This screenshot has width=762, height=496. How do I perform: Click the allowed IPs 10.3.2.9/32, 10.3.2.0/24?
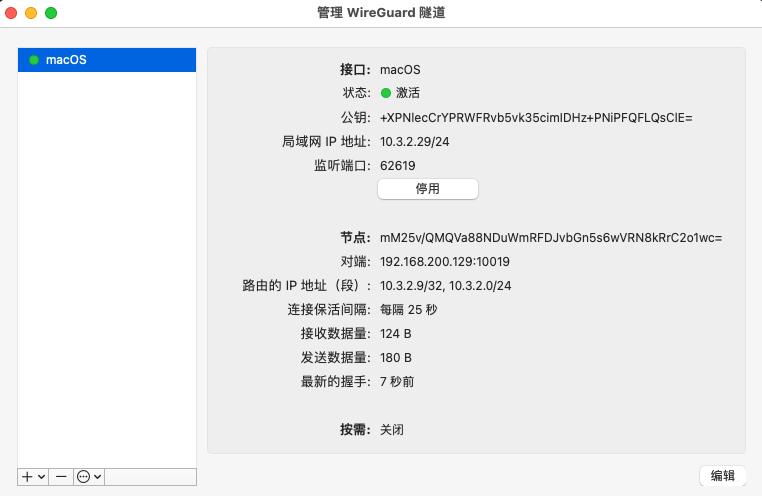(446, 286)
